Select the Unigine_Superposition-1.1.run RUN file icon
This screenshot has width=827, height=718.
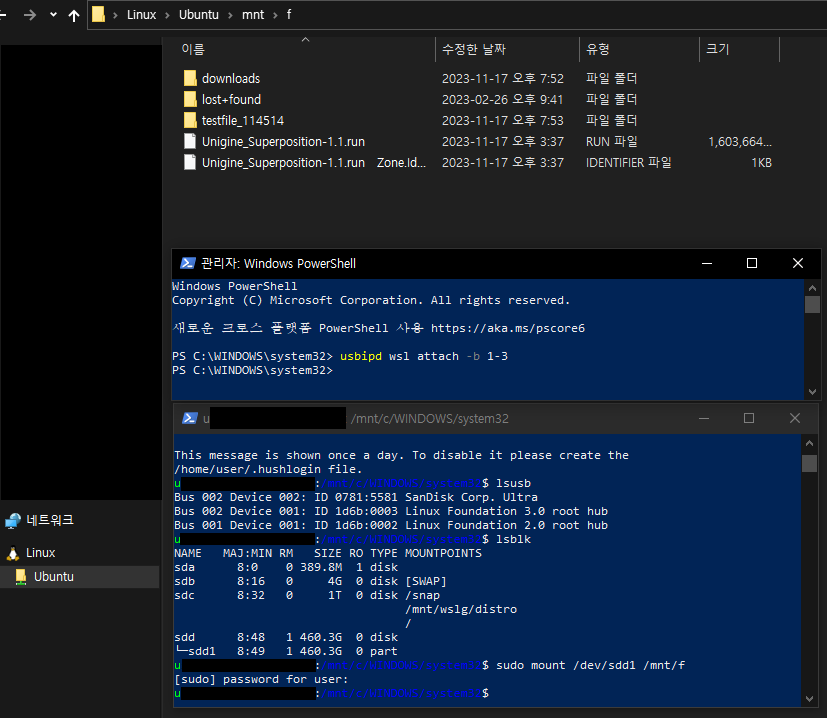[x=190, y=141]
